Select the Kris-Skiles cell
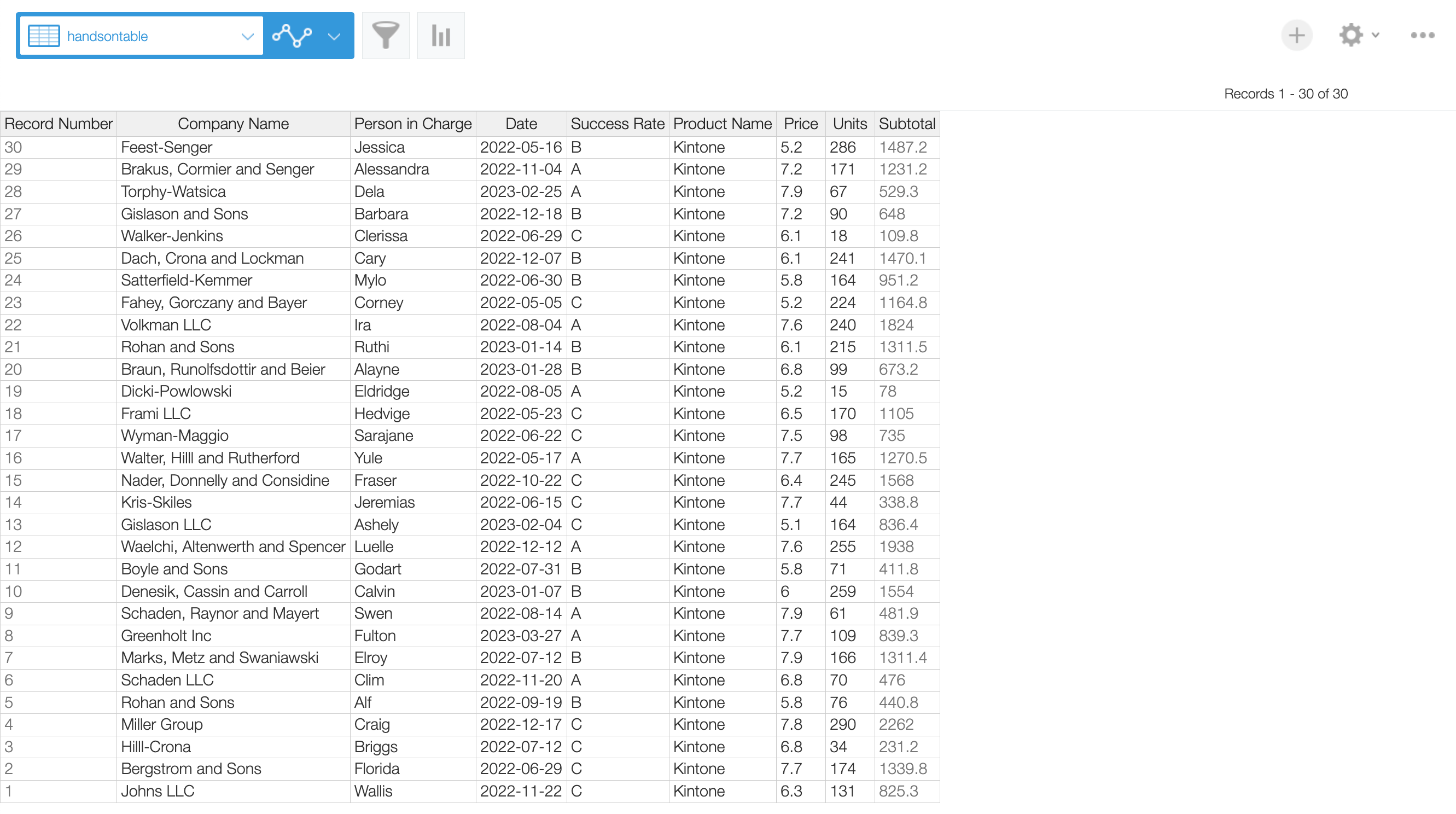The width and height of the screenshot is (1456, 814). click(234, 503)
